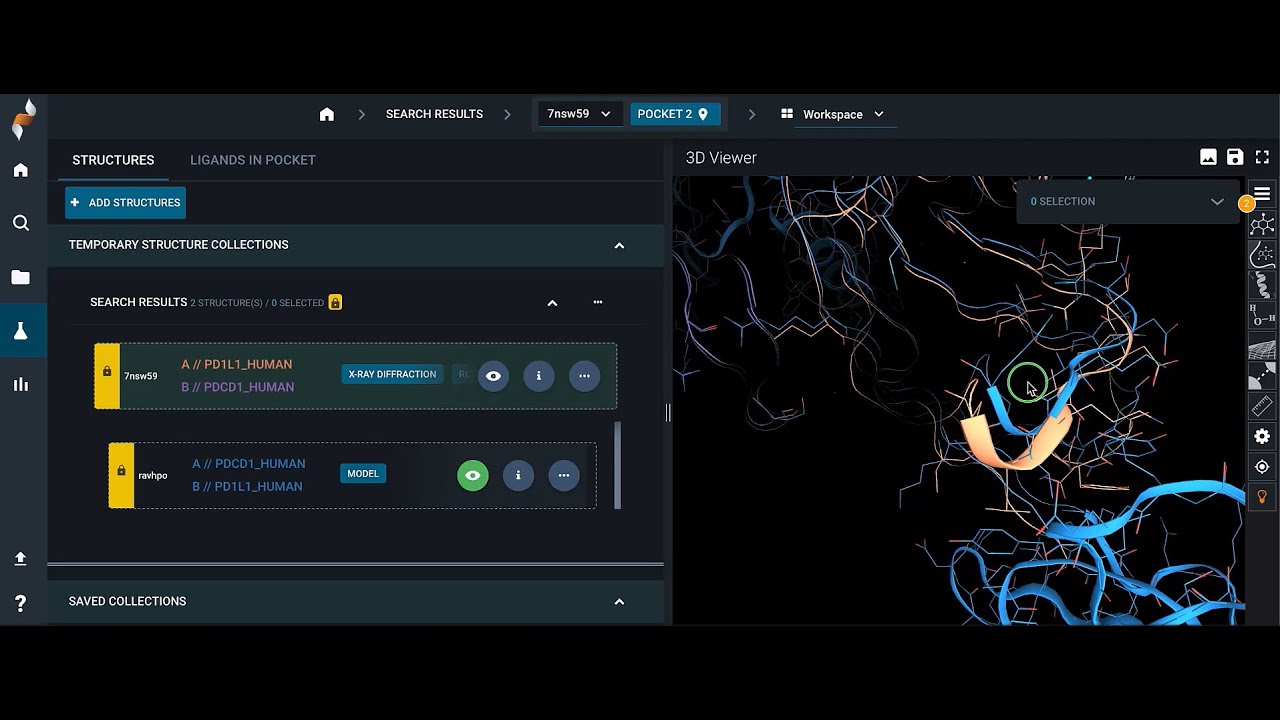Save a 3D Viewer snapshot image
The width and height of the screenshot is (1280, 720).
click(1209, 157)
